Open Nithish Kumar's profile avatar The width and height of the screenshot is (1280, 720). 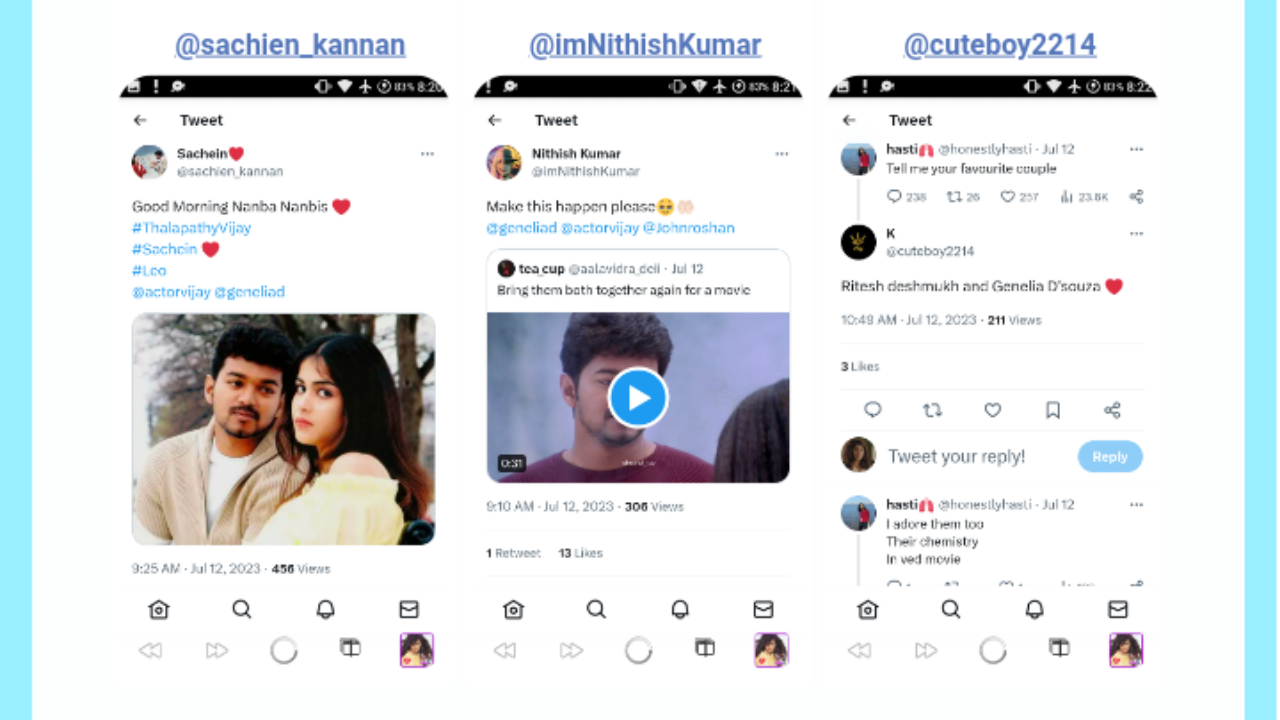[x=504, y=162]
